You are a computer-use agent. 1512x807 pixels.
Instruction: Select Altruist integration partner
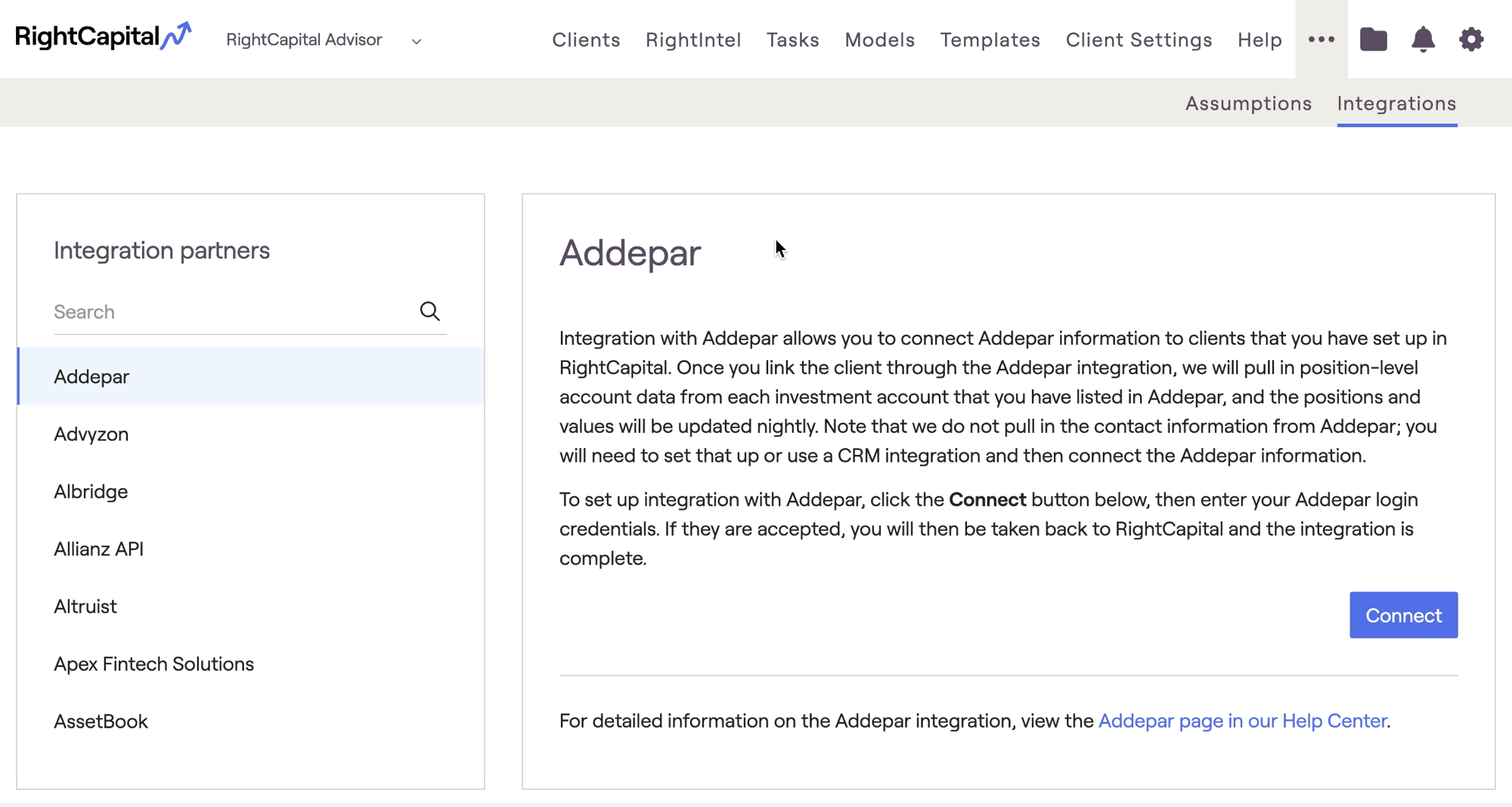click(x=250, y=606)
